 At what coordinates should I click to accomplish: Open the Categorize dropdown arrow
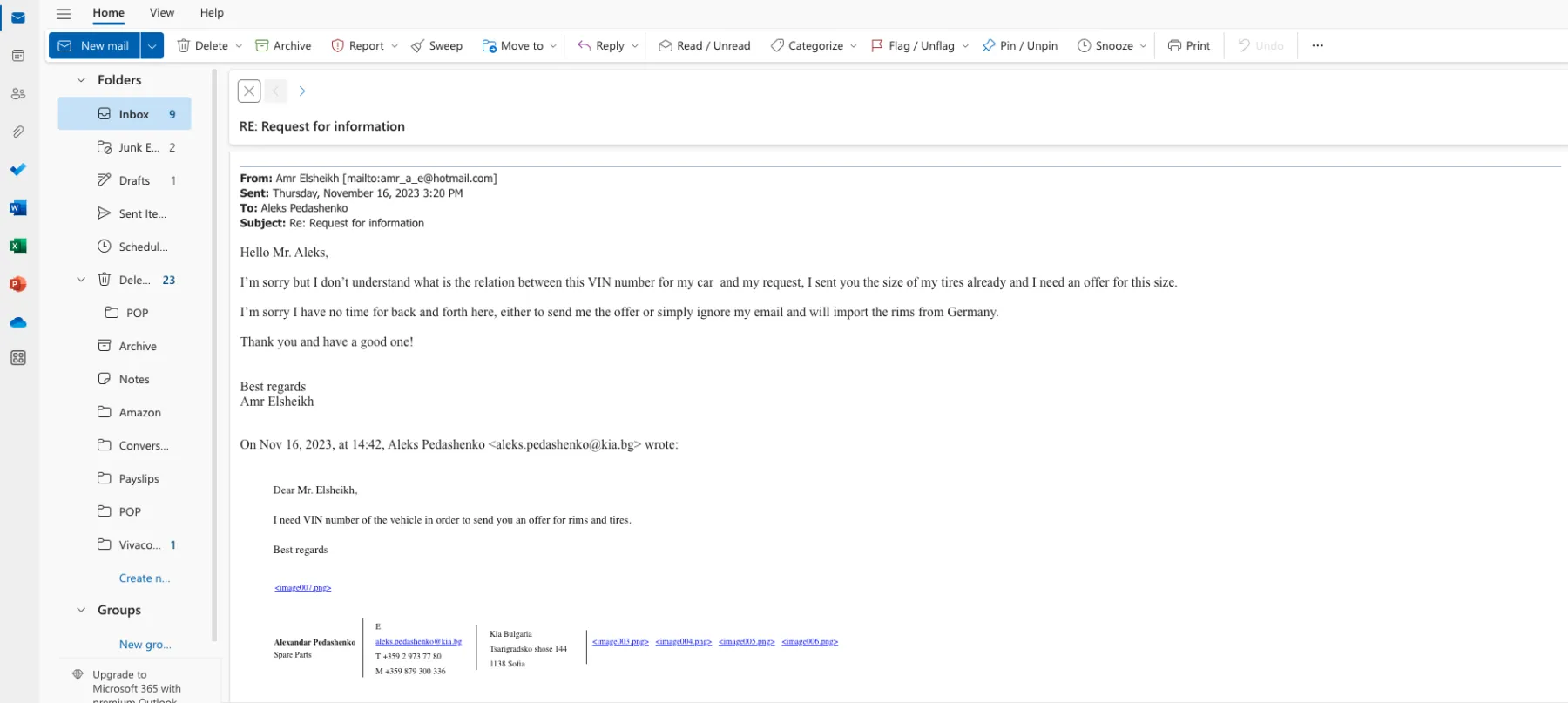point(853,46)
